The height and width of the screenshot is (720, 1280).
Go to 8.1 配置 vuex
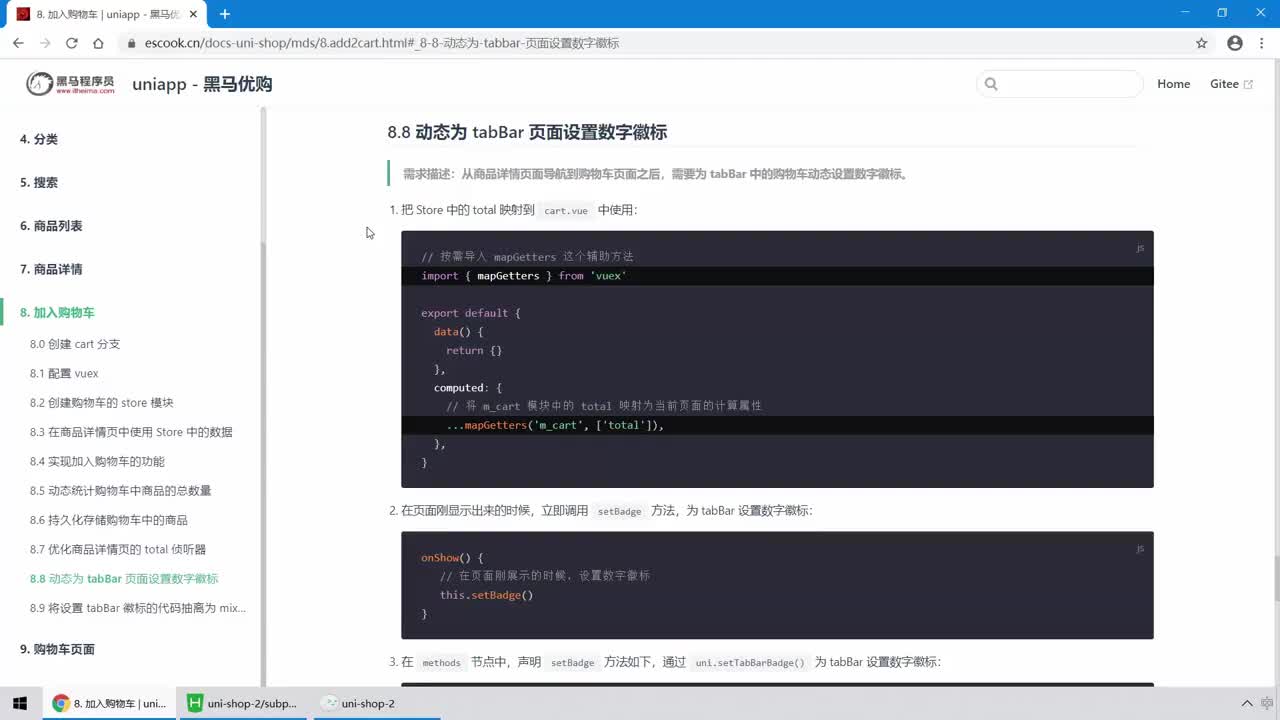click(64, 373)
